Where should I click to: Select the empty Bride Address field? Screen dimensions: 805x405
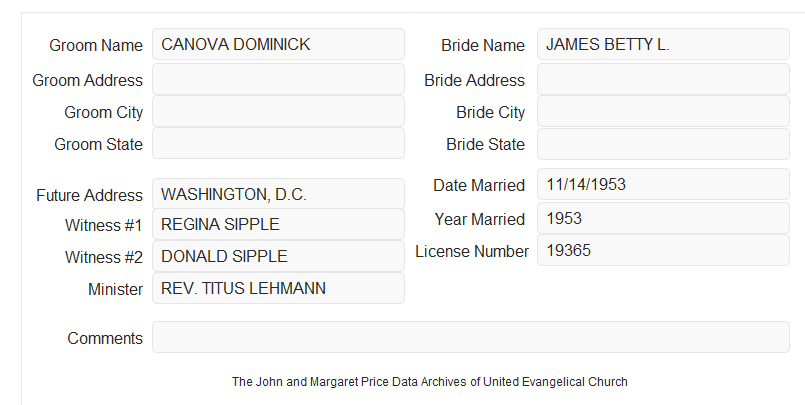pyautogui.click(x=663, y=79)
